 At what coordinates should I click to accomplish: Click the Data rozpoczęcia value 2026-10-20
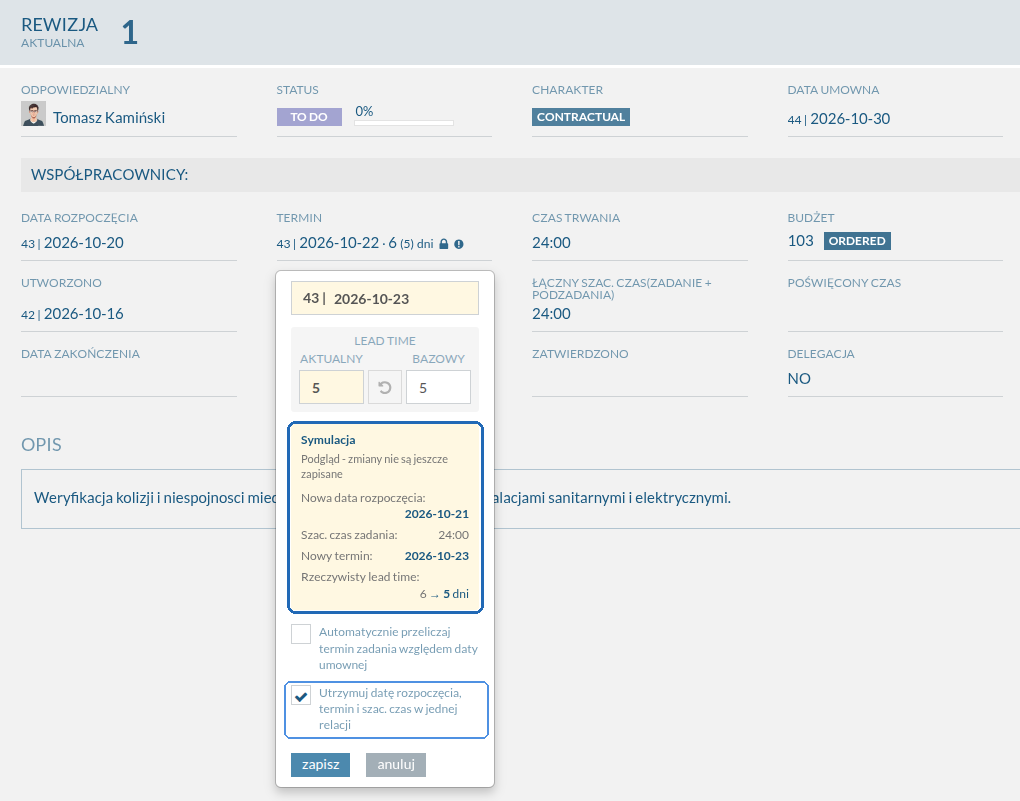83,243
